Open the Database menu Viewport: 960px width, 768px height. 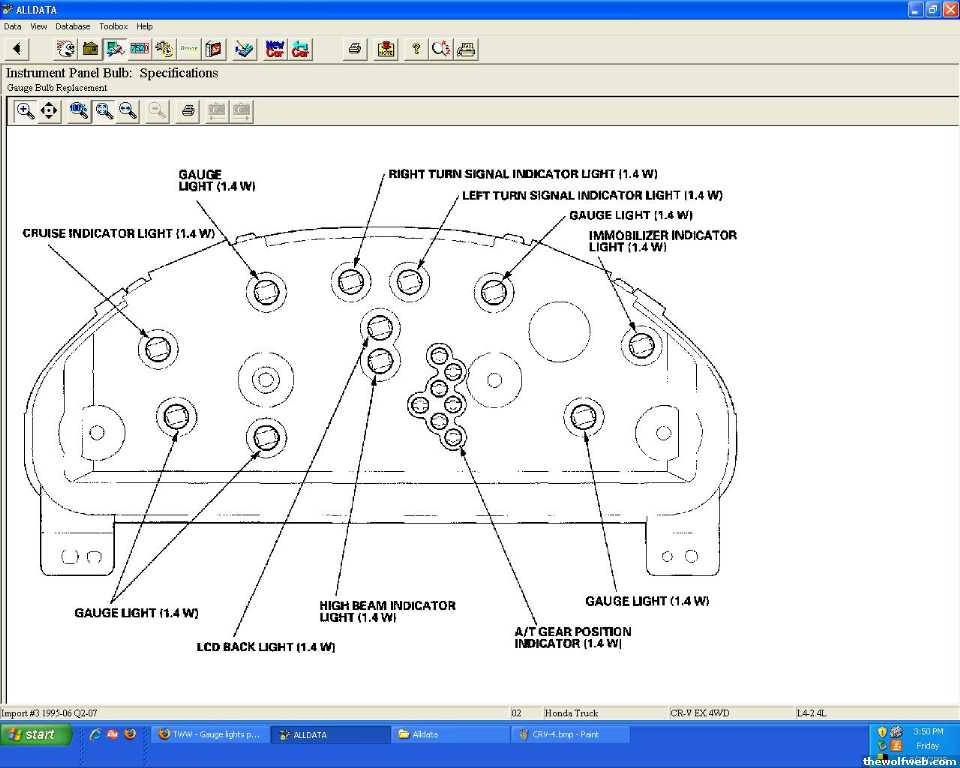pos(72,26)
